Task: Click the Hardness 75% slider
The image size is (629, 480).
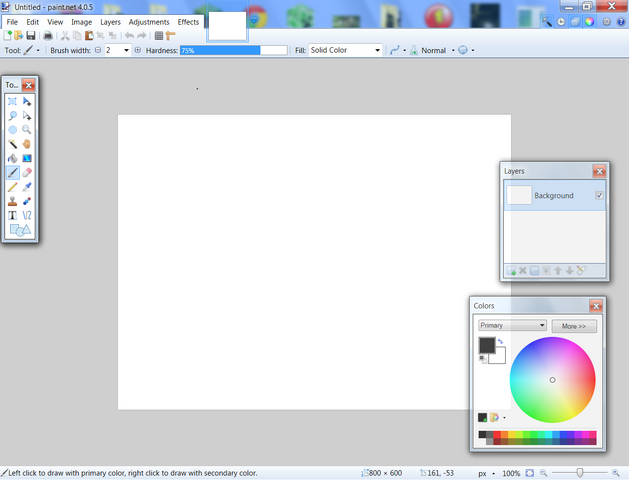Action: 233,50
